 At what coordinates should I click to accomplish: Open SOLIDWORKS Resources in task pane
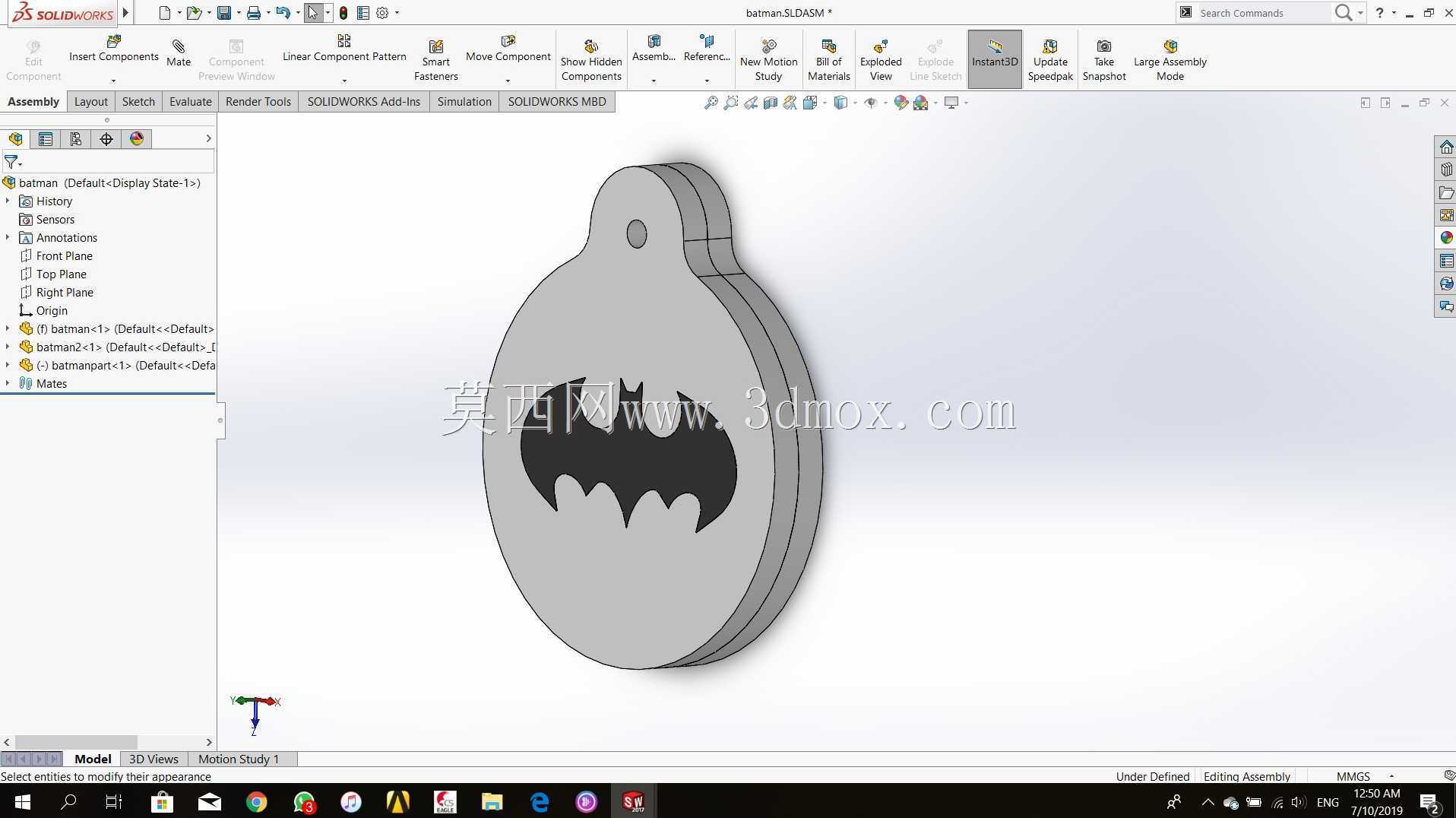[x=1446, y=147]
